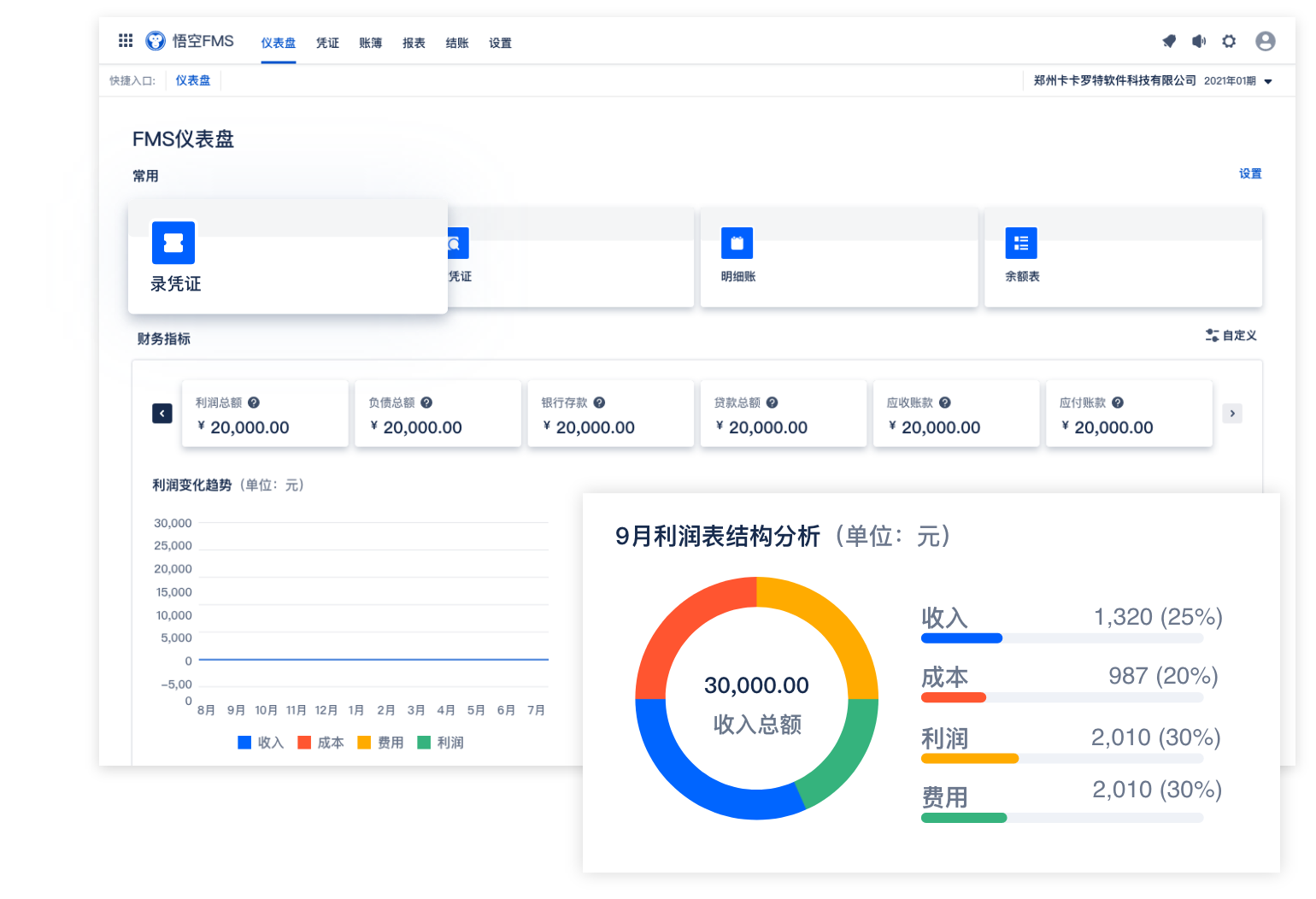Click the FMS仪表盘 page title

tap(183, 139)
